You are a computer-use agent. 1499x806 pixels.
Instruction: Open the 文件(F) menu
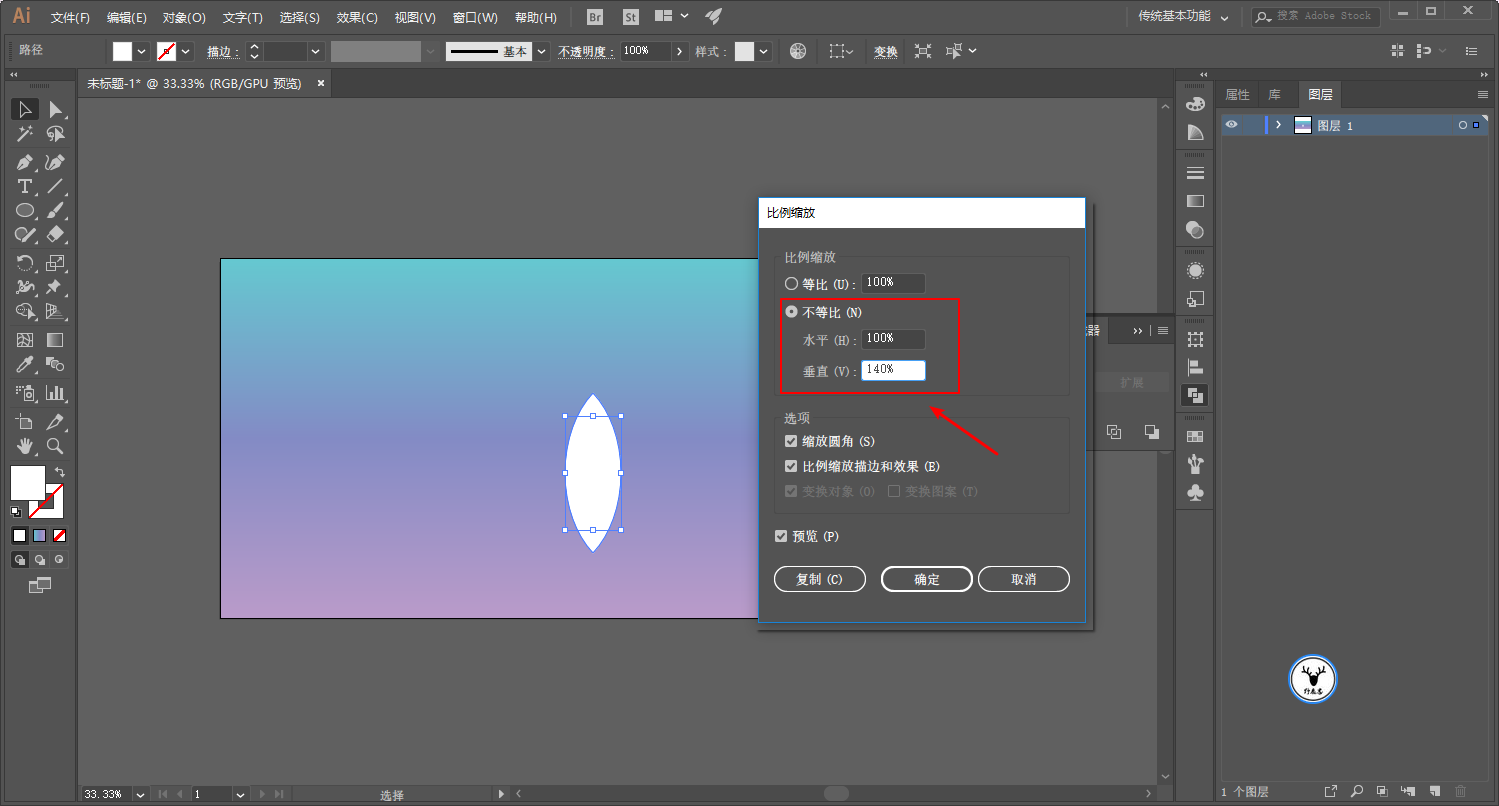70,17
